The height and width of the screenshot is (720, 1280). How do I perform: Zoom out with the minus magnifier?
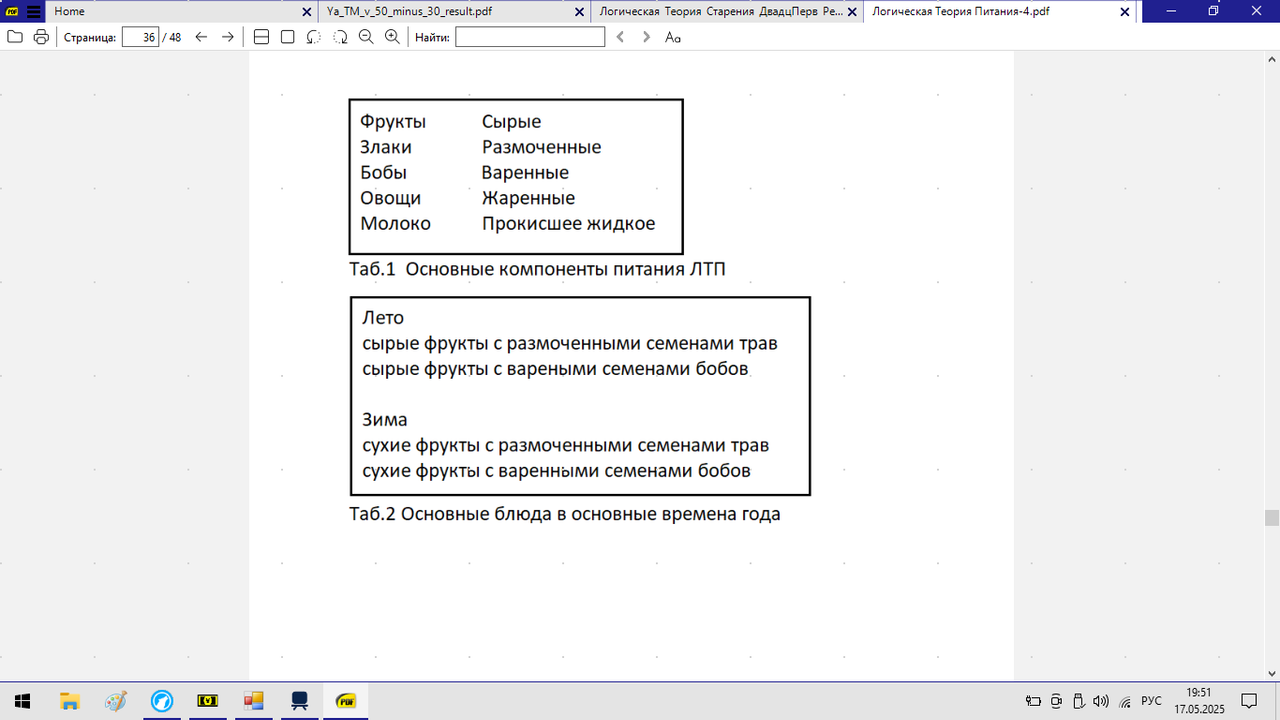(366, 37)
